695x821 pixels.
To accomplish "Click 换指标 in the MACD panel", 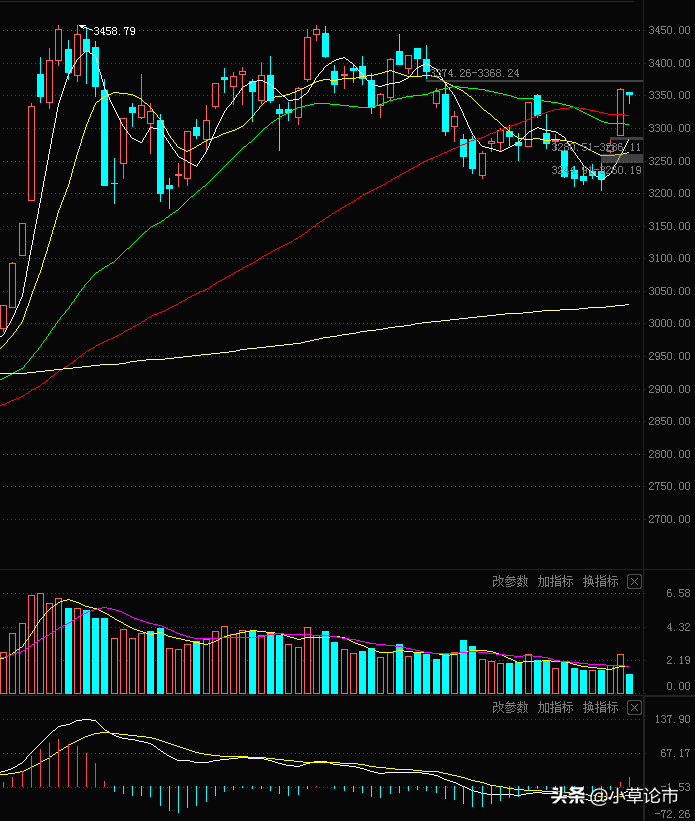I will [x=601, y=707].
